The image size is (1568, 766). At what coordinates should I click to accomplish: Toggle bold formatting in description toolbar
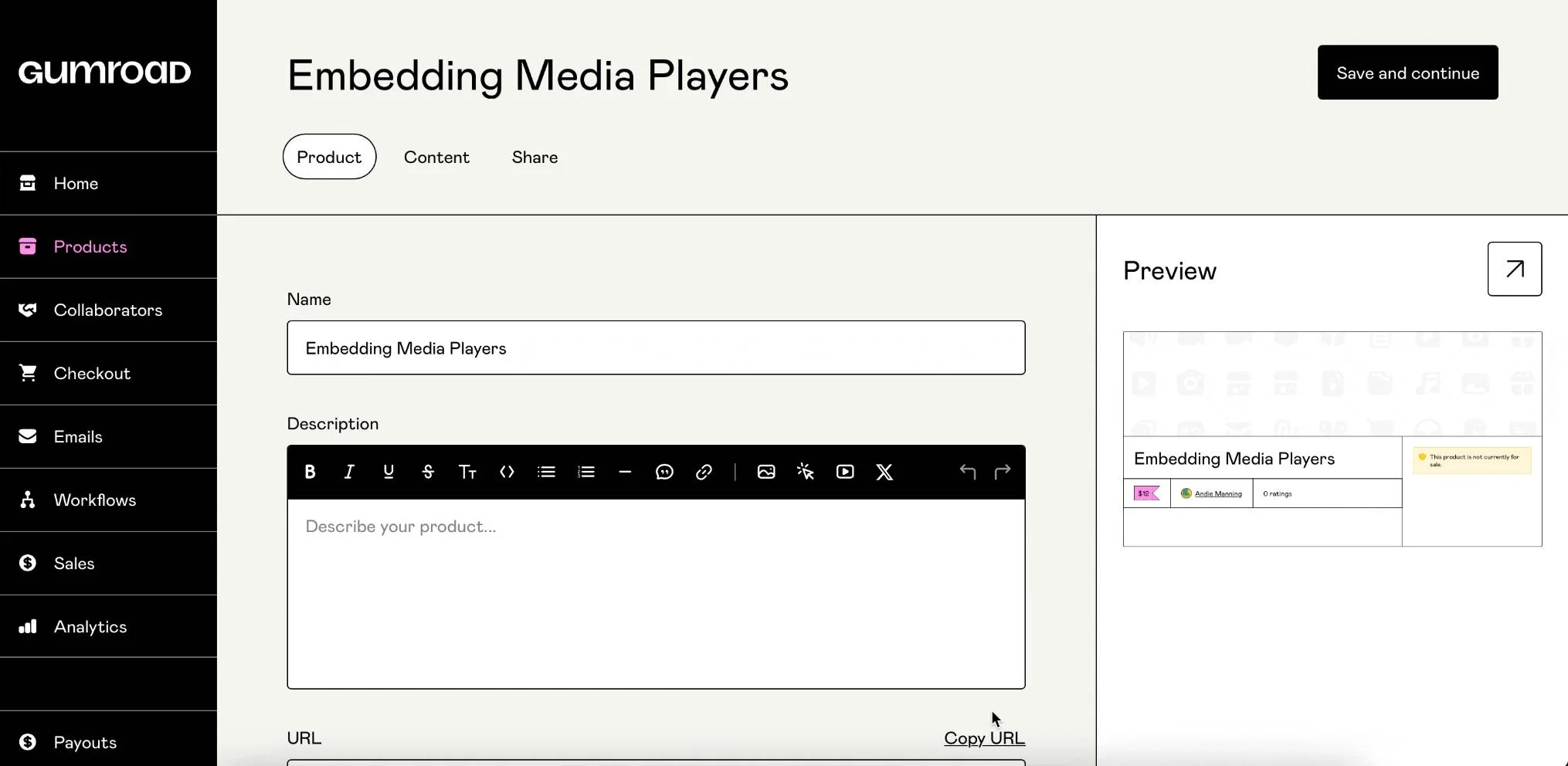pos(310,472)
